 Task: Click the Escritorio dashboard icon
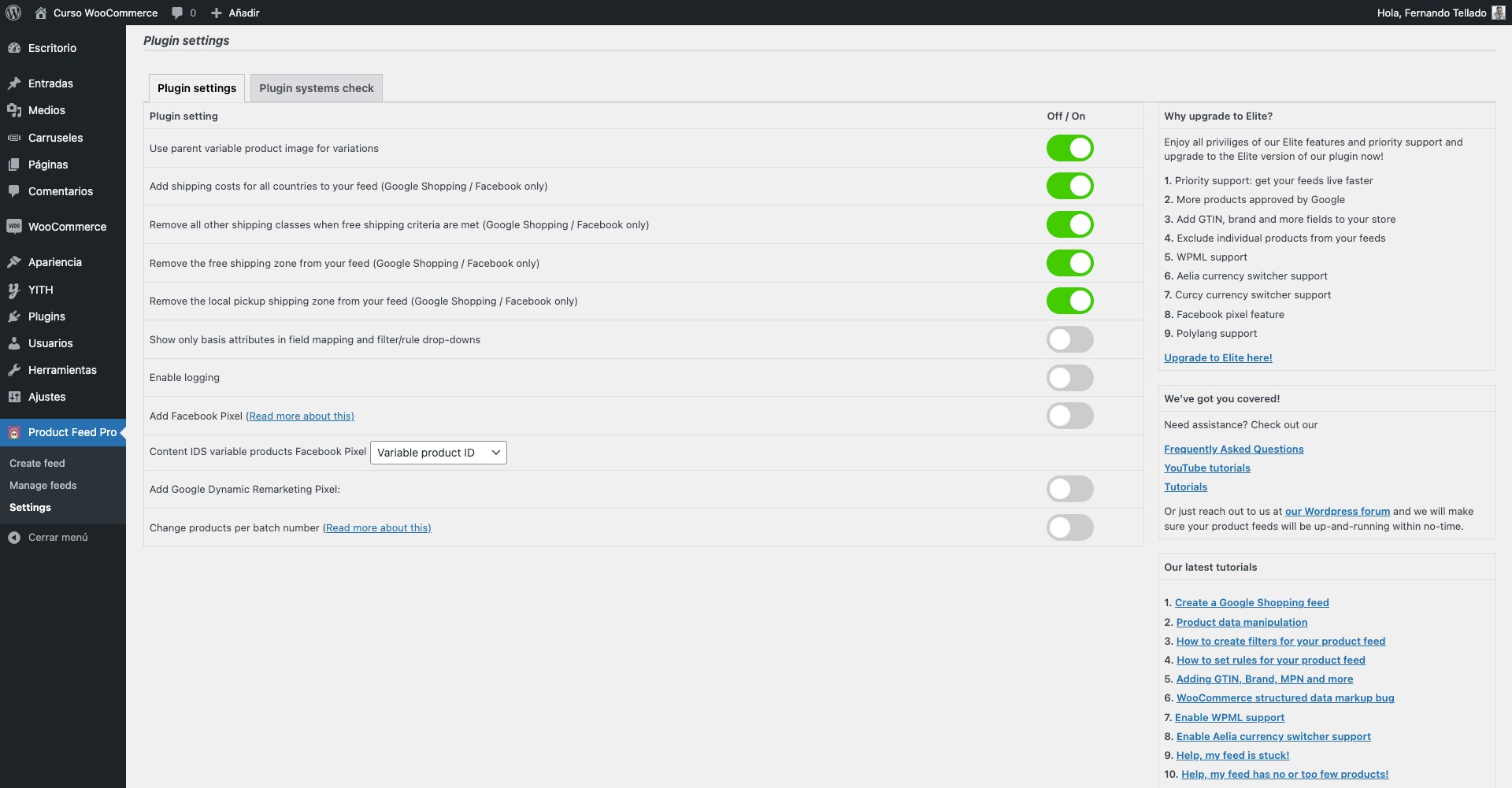pyautogui.click(x=13, y=48)
